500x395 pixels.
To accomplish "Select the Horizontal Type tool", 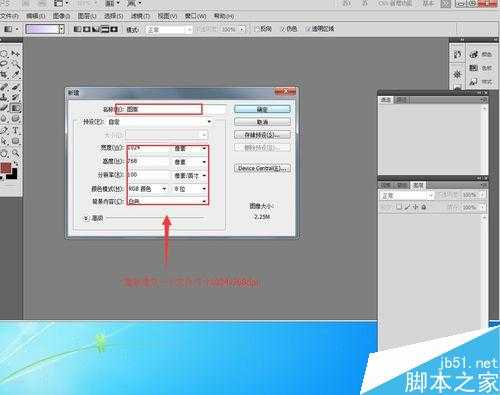I will 16,130.
